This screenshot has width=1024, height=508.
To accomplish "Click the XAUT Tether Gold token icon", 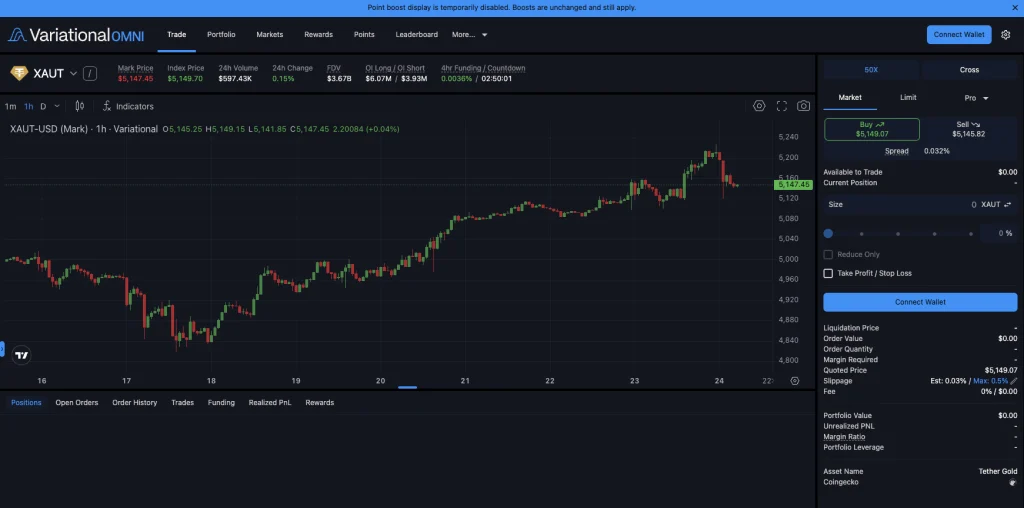I will pyautogui.click(x=19, y=73).
